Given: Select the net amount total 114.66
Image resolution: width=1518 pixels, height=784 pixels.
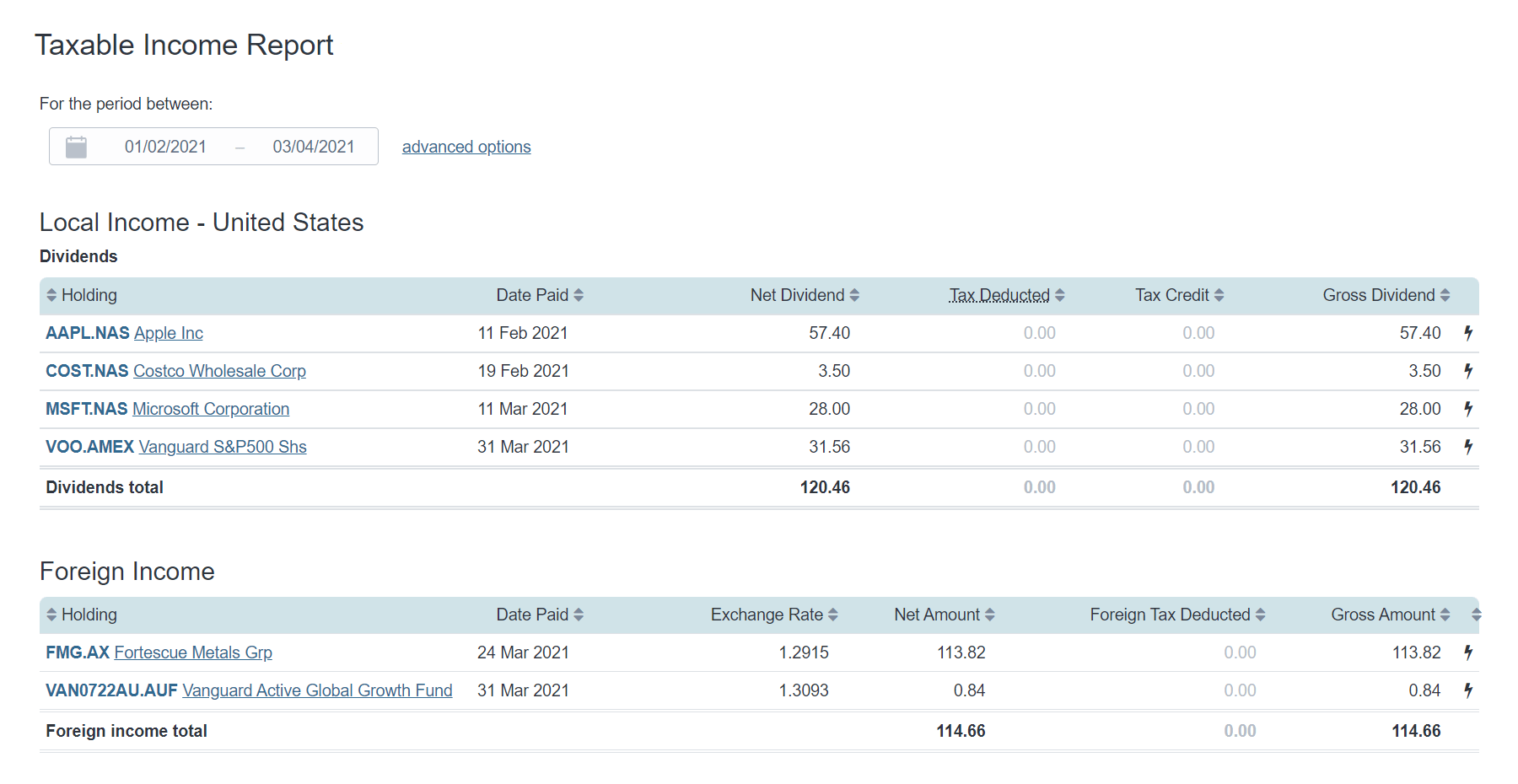Looking at the screenshot, I should click(961, 731).
